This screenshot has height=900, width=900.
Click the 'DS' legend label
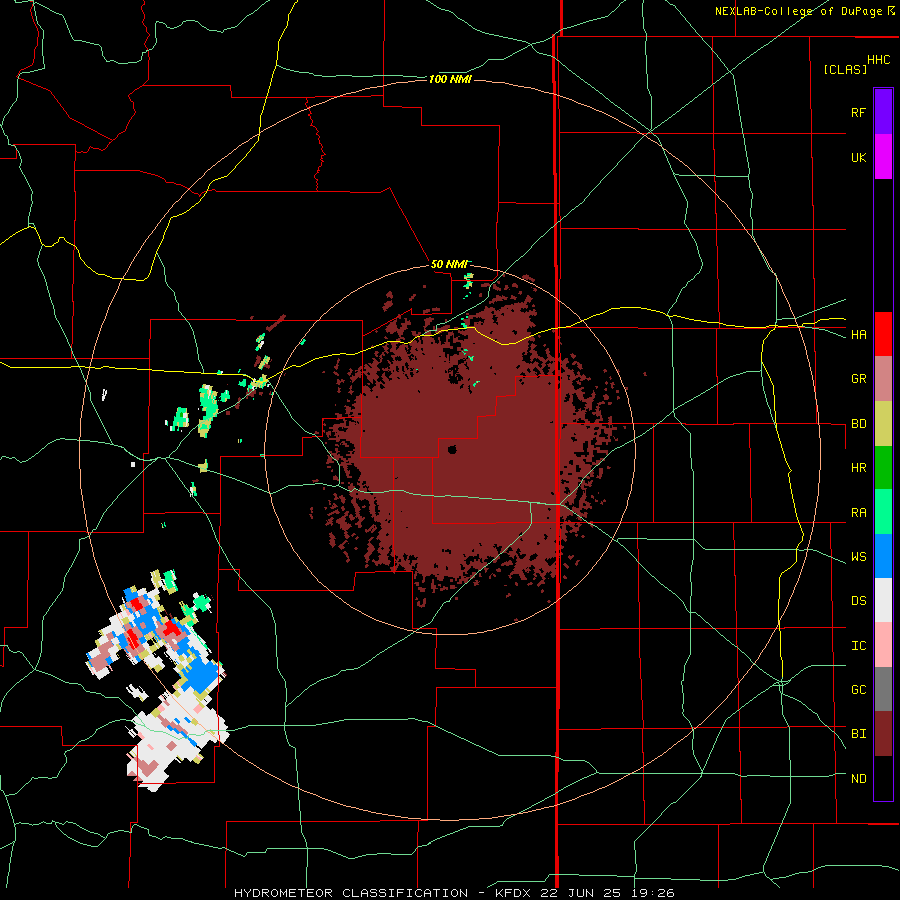[858, 601]
